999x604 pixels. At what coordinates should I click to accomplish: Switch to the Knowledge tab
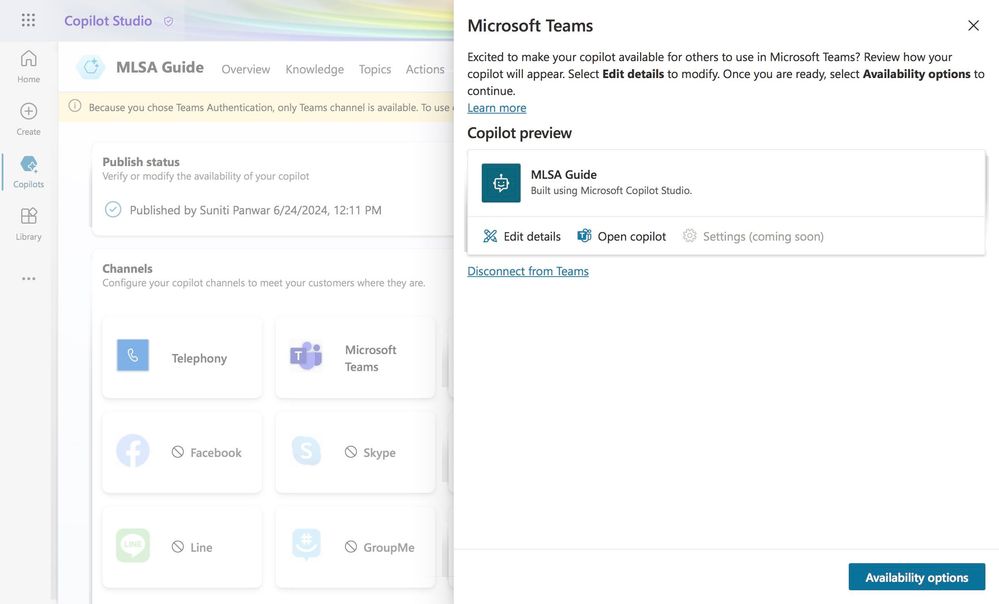pos(314,69)
